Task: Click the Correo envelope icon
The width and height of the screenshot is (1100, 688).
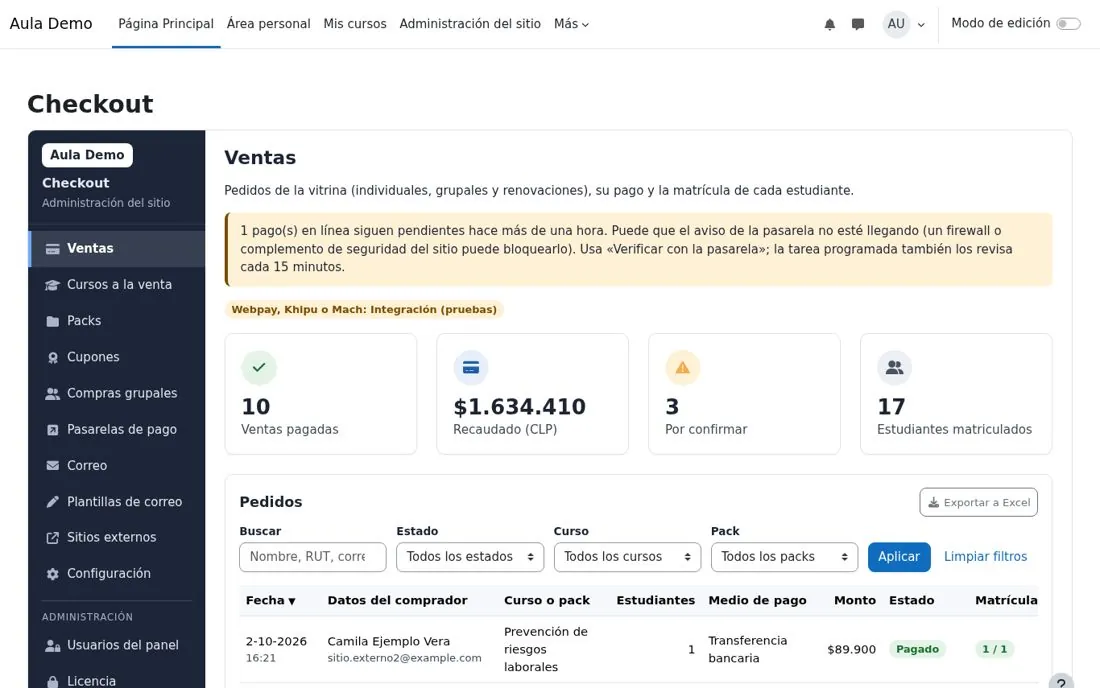Action: pos(53,466)
